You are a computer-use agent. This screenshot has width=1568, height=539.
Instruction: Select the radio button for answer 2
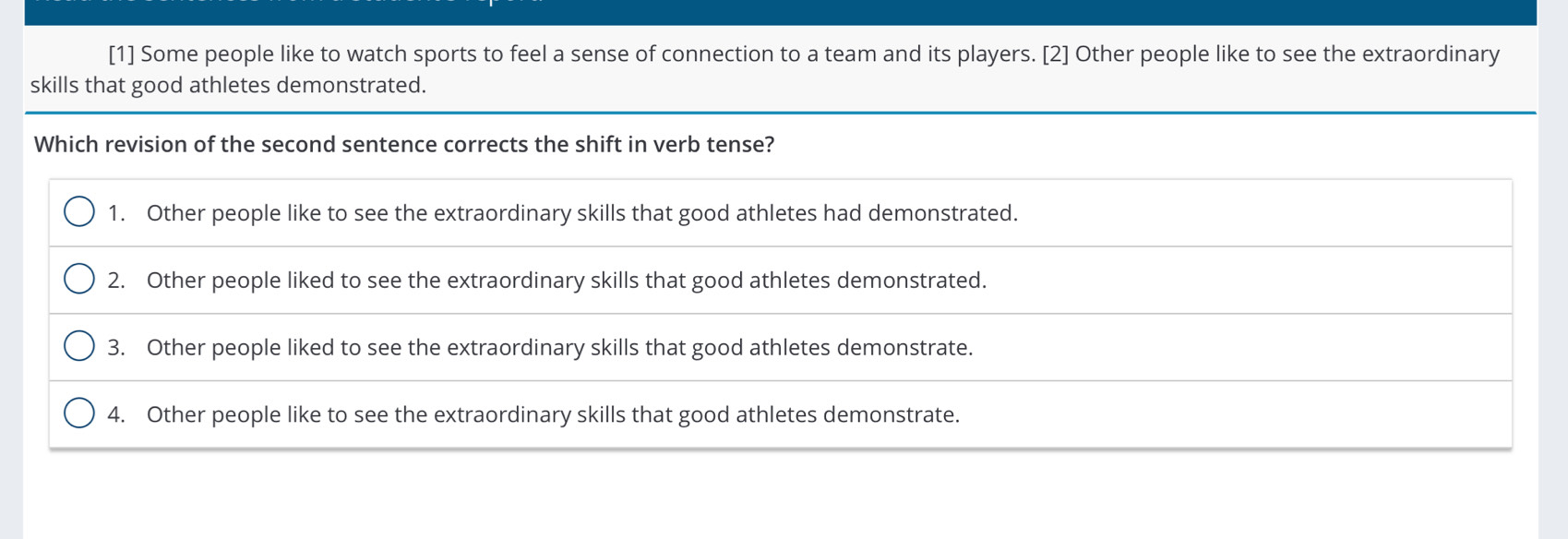(x=79, y=280)
